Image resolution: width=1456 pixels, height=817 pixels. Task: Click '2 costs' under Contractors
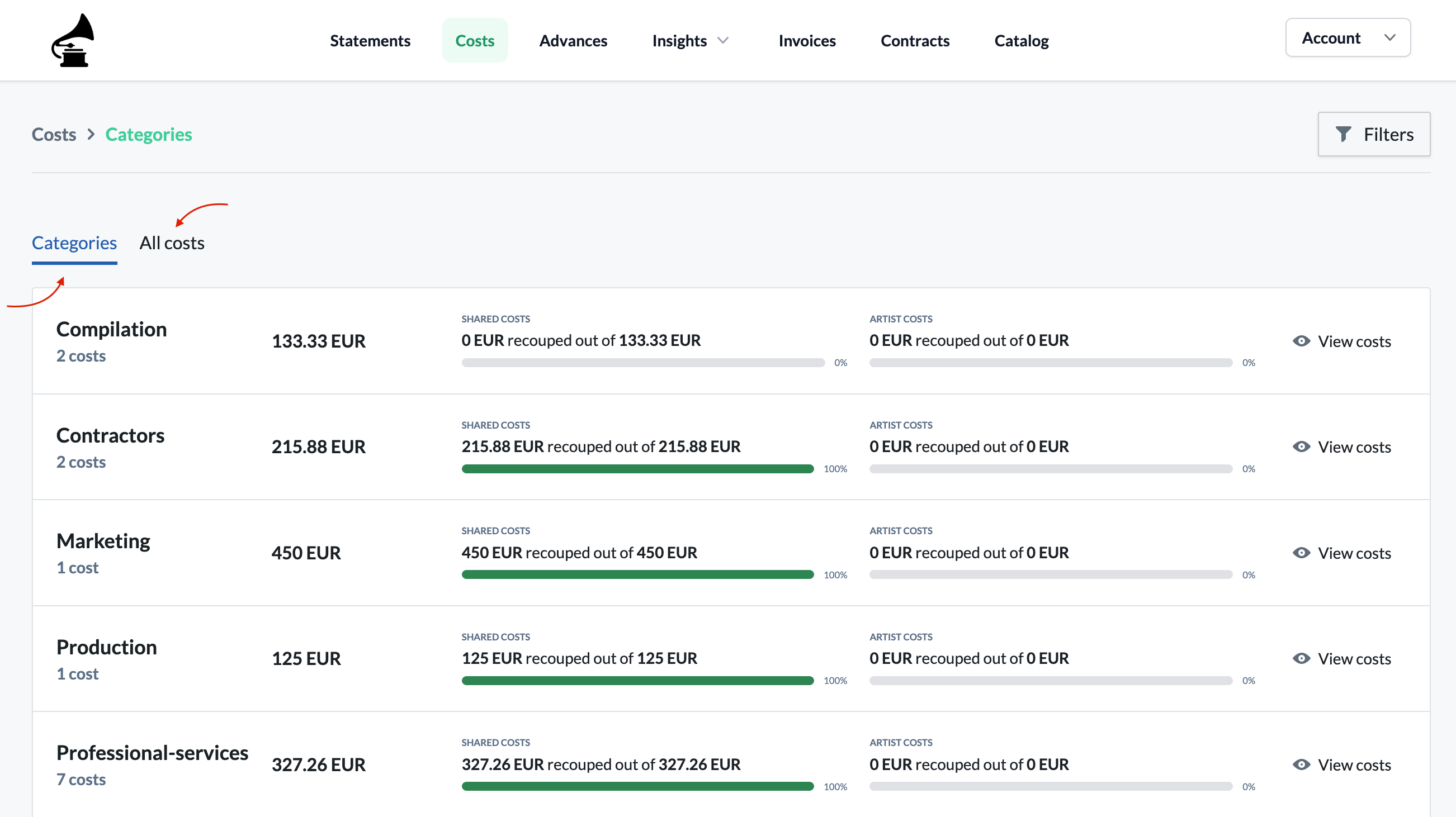click(81, 462)
